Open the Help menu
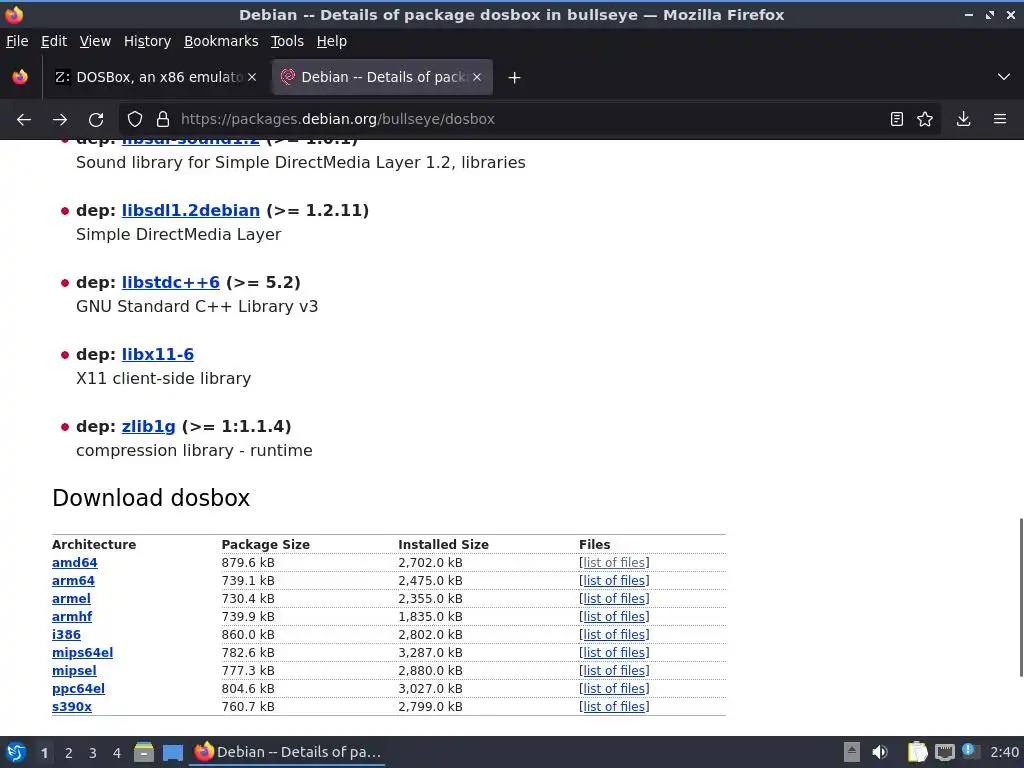 pyautogui.click(x=332, y=41)
